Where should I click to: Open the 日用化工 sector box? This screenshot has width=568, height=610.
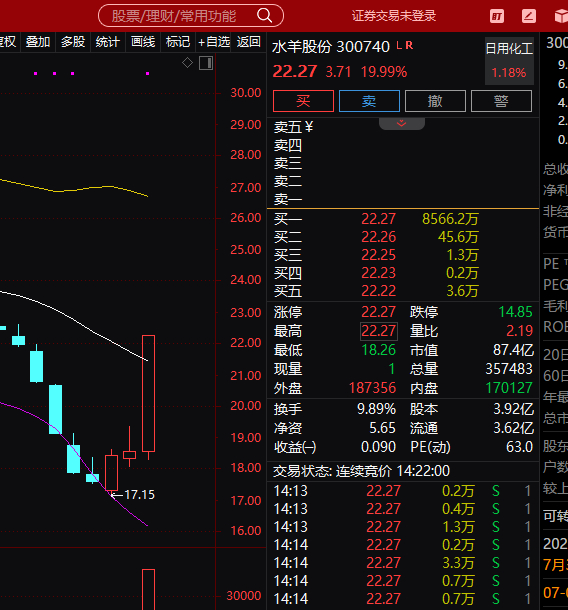509,61
